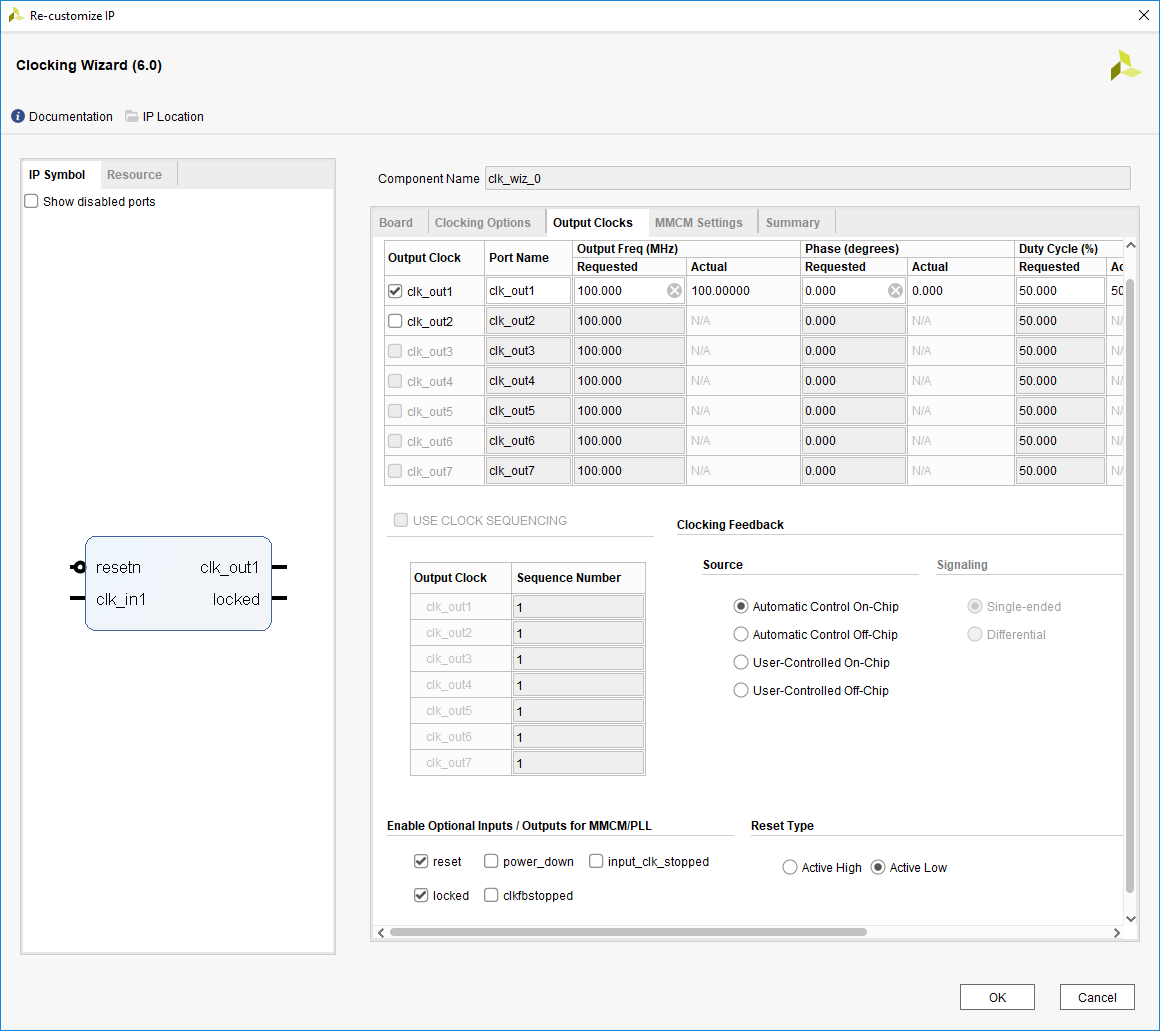The height and width of the screenshot is (1031, 1160).
Task: Click the clk_out1 actual frequency value 100.00000
Action: click(x=721, y=291)
